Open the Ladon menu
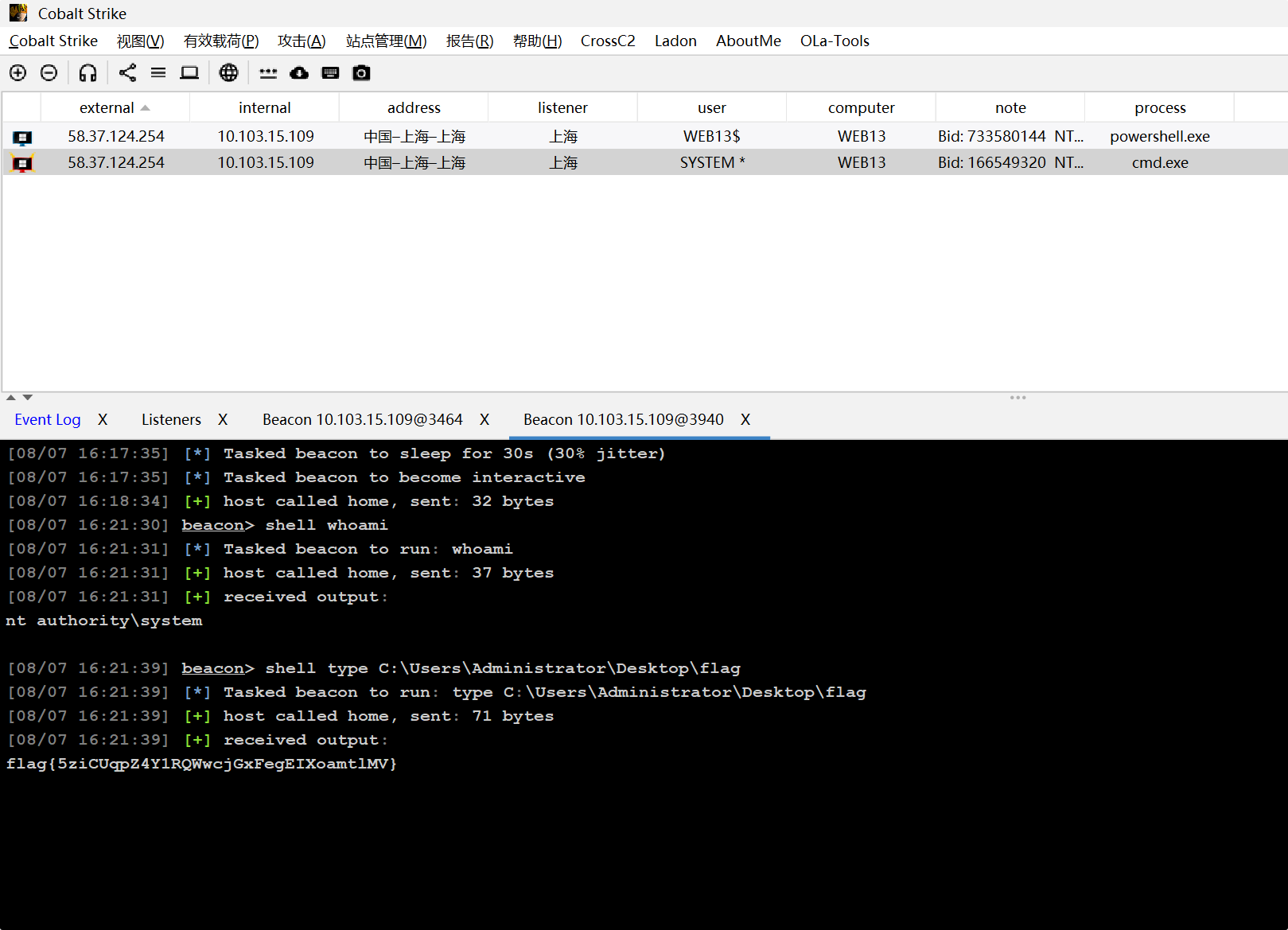 point(675,41)
